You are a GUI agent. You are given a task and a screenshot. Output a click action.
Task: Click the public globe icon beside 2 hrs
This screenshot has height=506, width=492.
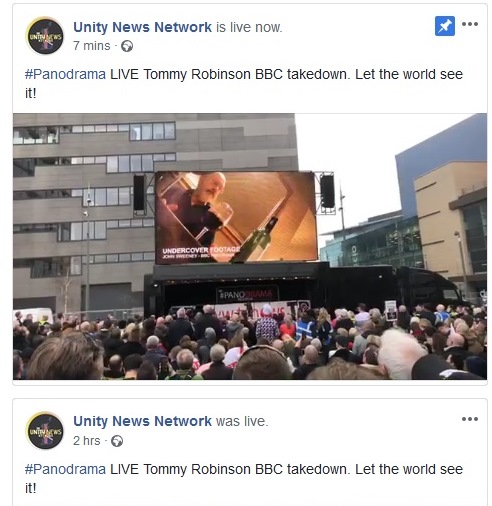pyautogui.click(x=117, y=441)
